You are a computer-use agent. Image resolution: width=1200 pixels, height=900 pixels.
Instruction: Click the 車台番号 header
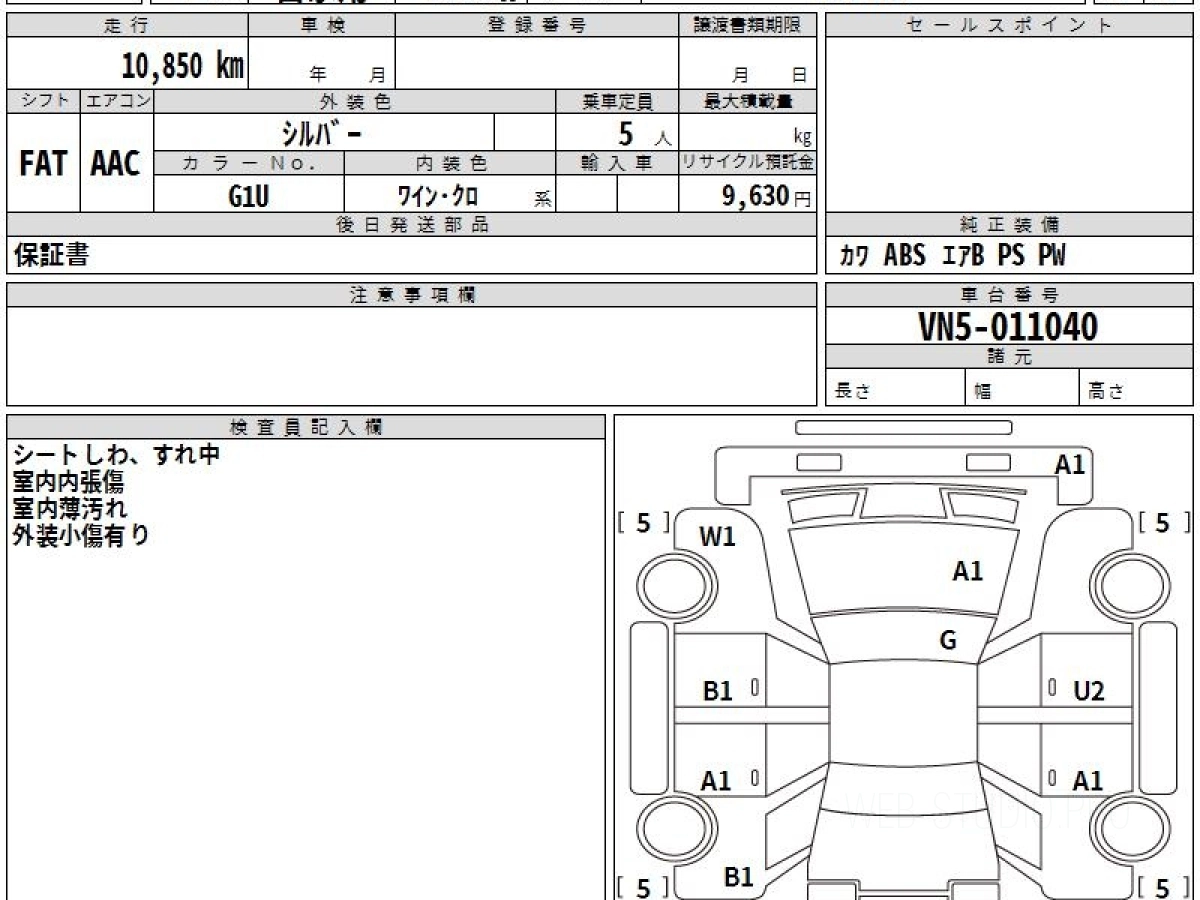coord(1009,295)
